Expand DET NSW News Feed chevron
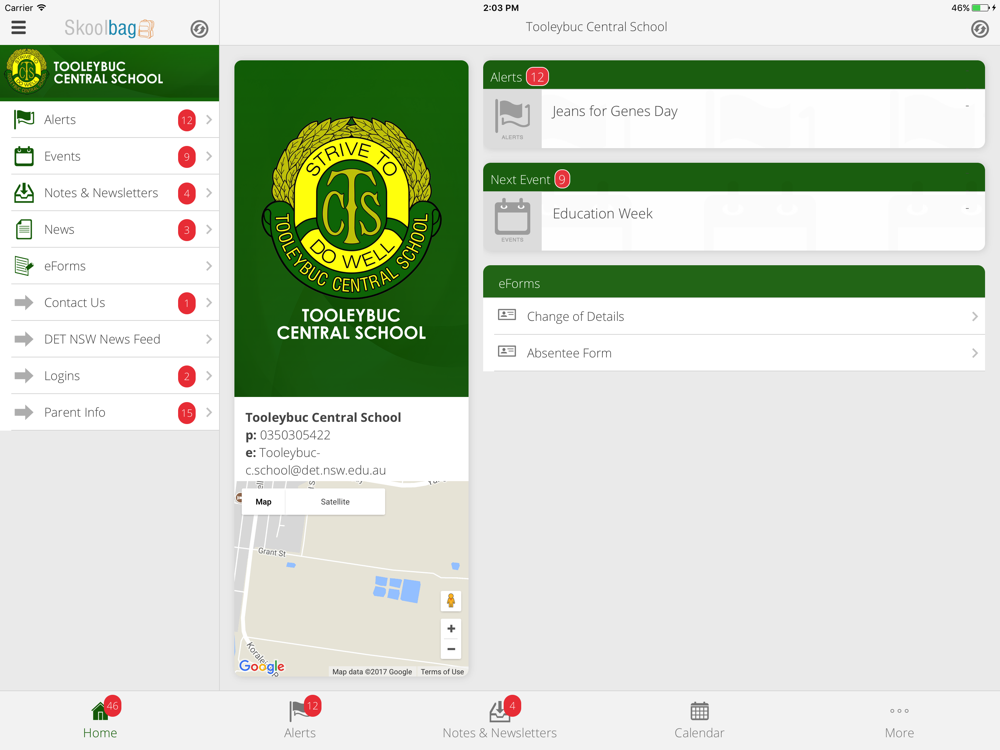1000x750 pixels. pos(209,339)
